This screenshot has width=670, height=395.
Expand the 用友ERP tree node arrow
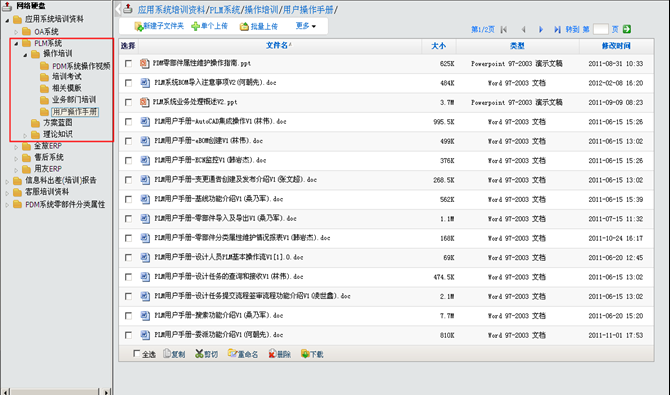16,170
